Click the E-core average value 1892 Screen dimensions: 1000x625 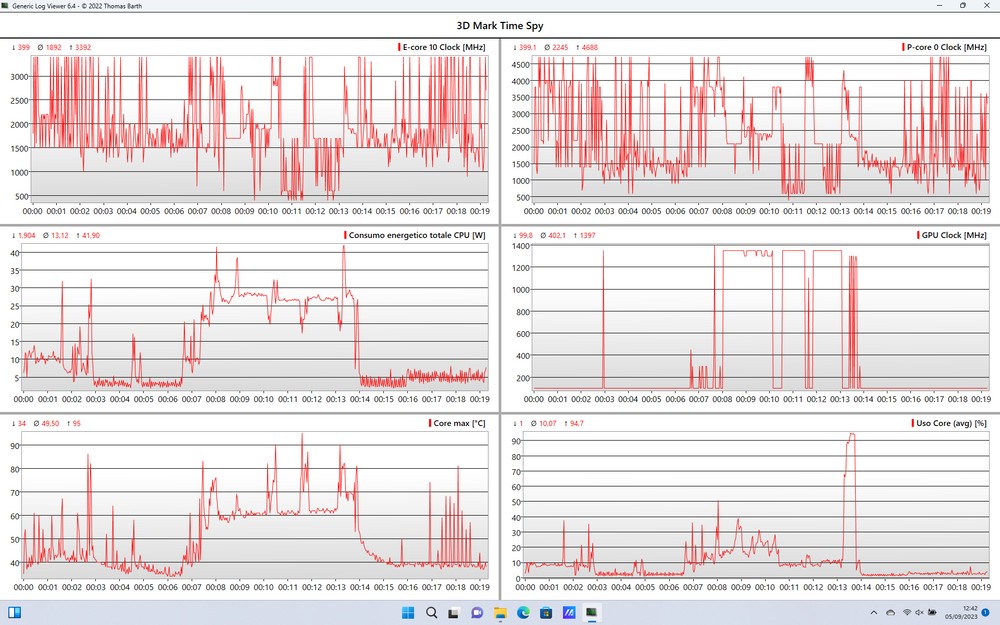point(54,47)
